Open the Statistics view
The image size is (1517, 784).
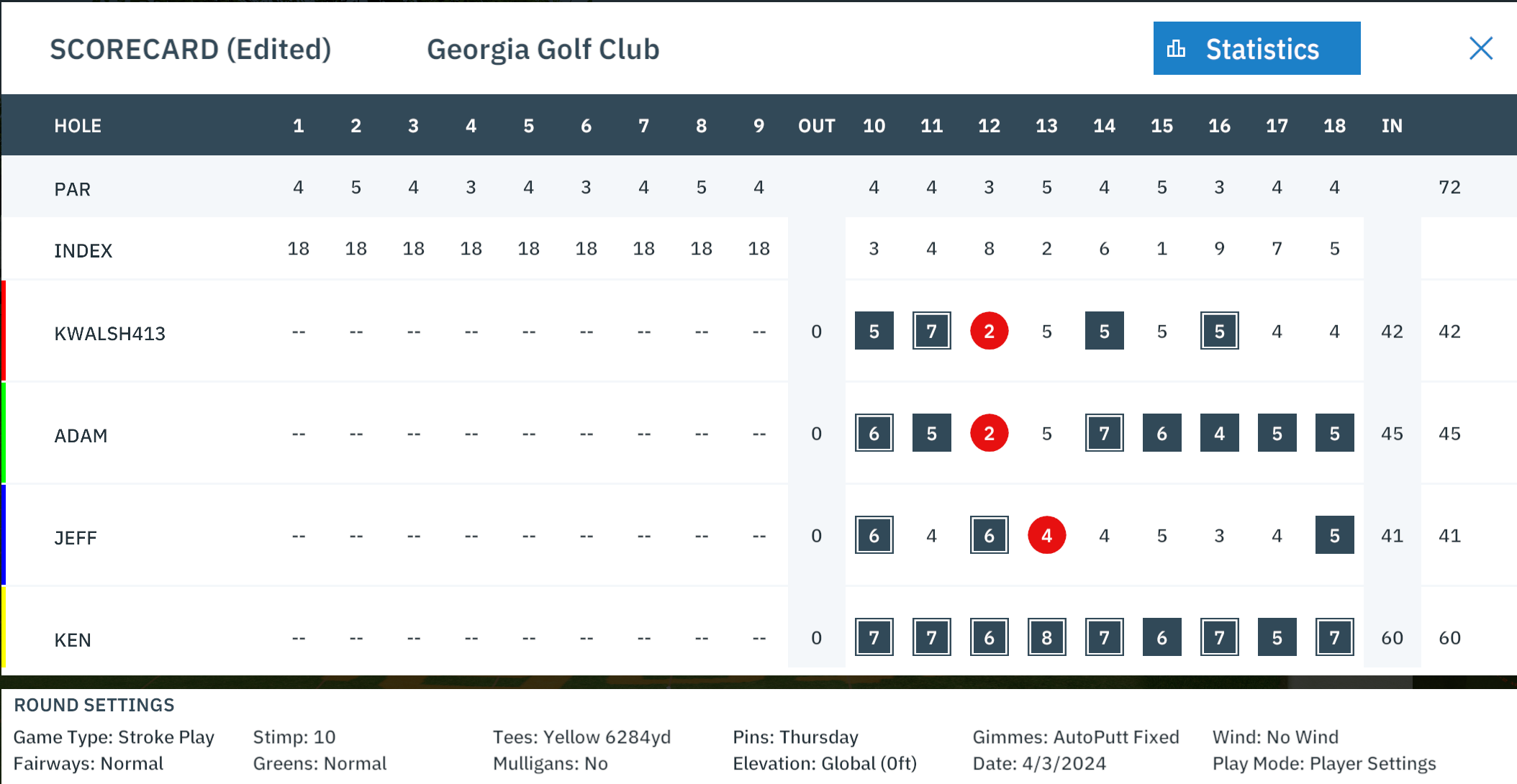(1256, 48)
